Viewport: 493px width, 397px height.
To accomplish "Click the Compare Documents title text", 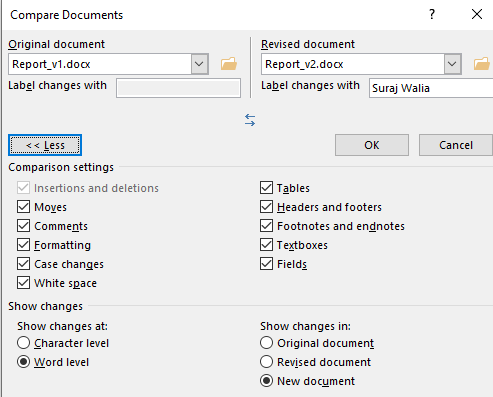I will click(67, 15).
